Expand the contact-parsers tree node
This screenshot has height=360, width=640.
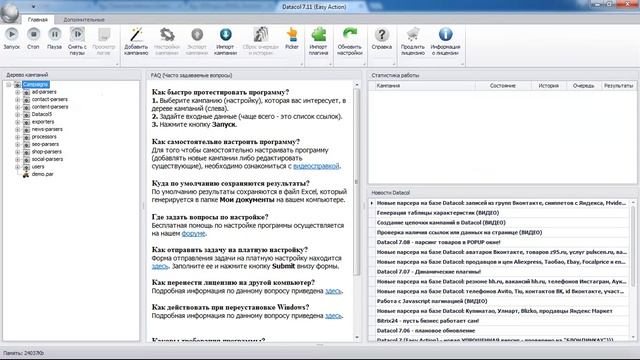point(18,100)
